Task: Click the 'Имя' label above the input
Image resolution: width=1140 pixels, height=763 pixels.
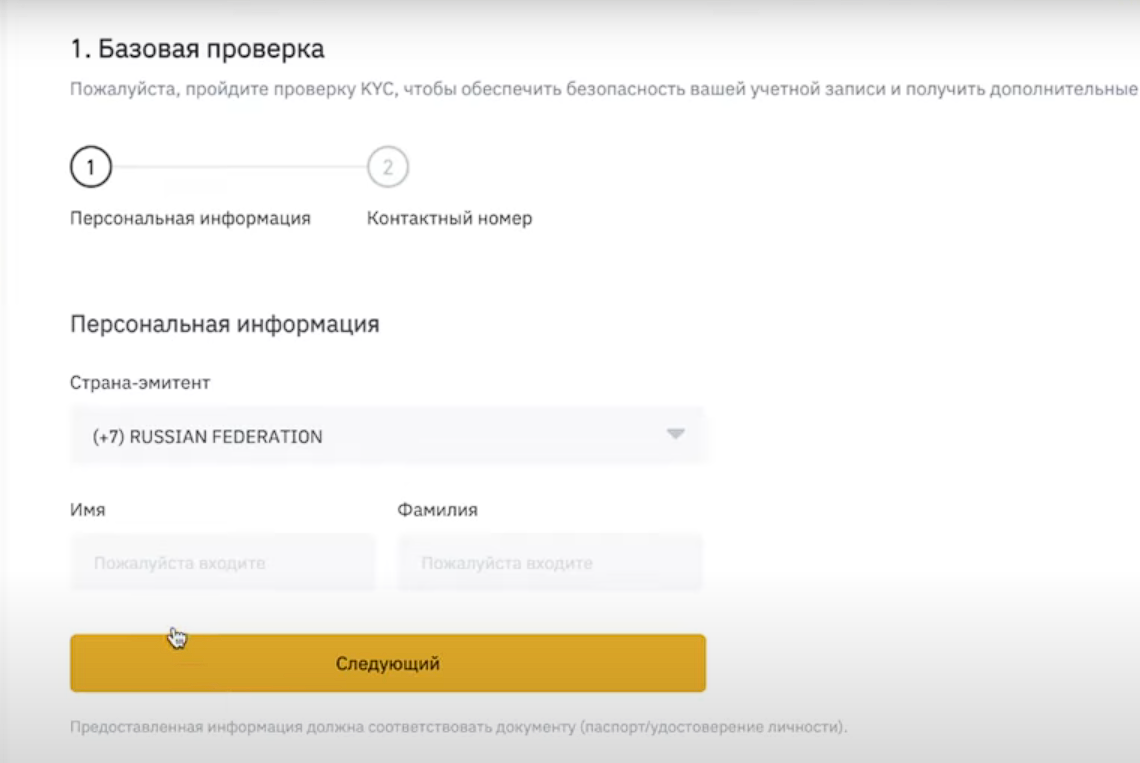Action: 87,509
